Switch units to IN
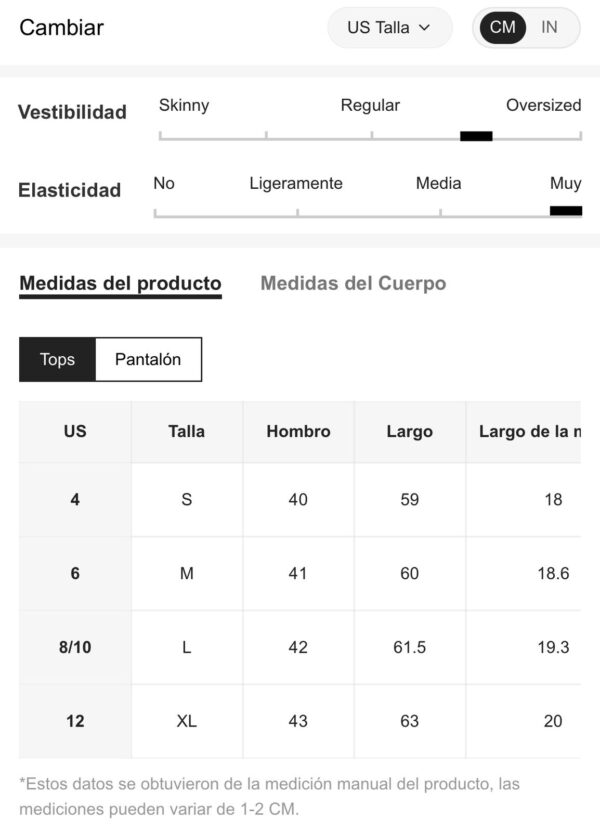This screenshot has height=832, width=600. pyautogui.click(x=549, y=27)
